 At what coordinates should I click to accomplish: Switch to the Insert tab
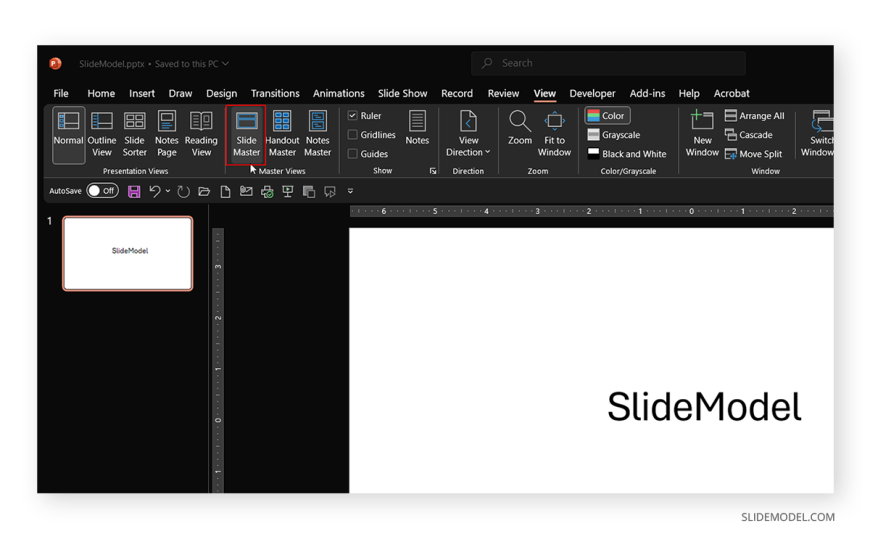(142, 93)
